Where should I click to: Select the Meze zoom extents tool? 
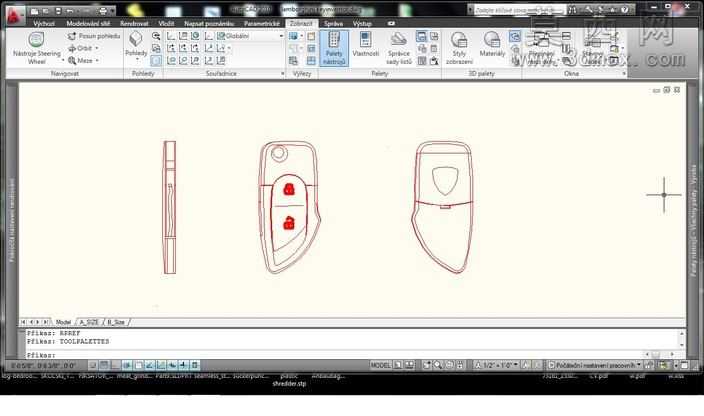80,60
